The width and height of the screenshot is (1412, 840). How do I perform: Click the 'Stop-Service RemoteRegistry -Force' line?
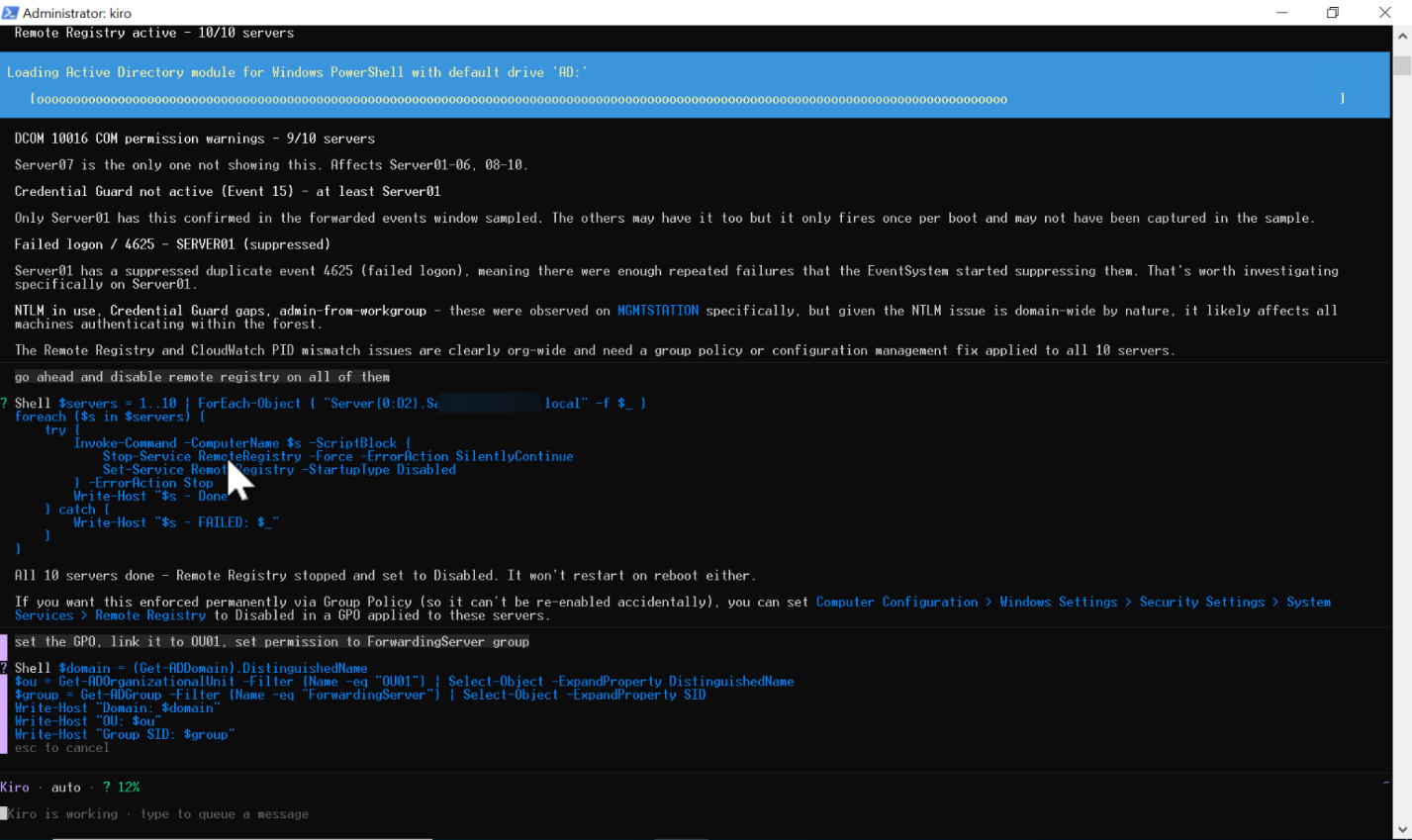tap(338, 456)
